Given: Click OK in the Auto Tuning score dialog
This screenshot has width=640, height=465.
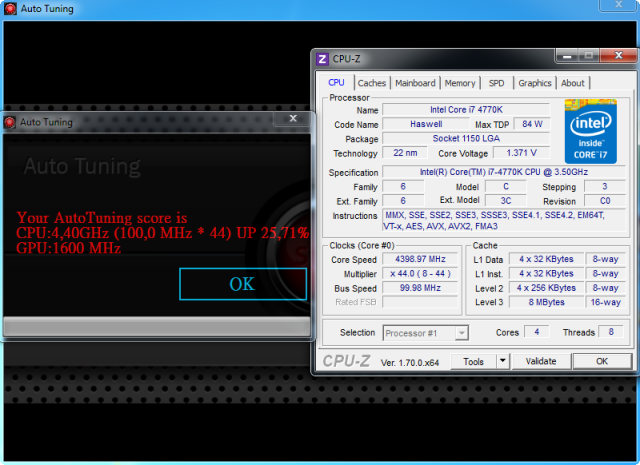Looking at the screenshot, I should point(243,284).
